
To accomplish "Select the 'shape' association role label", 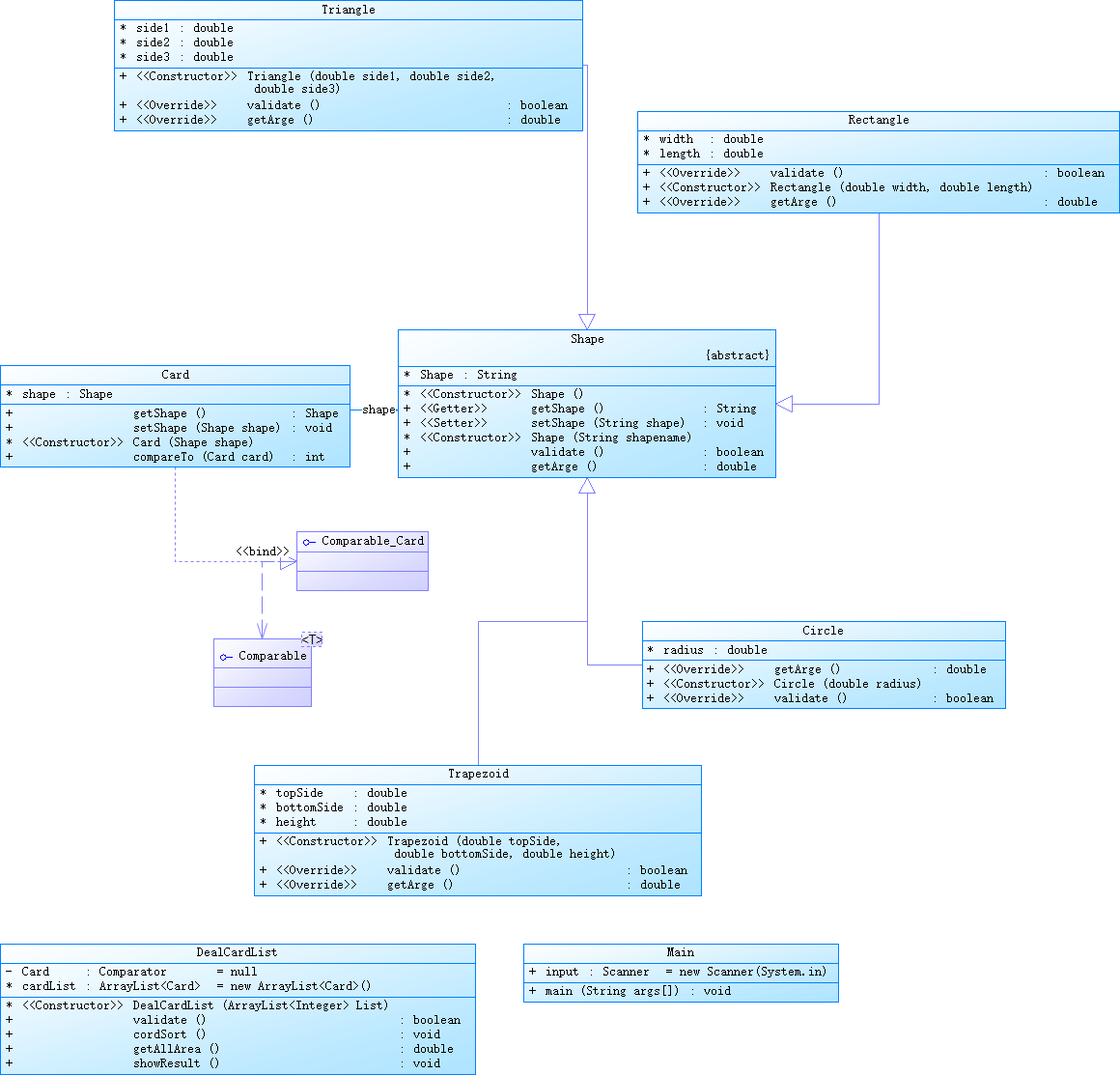I will pyautogui.click(x=378, y=410).
